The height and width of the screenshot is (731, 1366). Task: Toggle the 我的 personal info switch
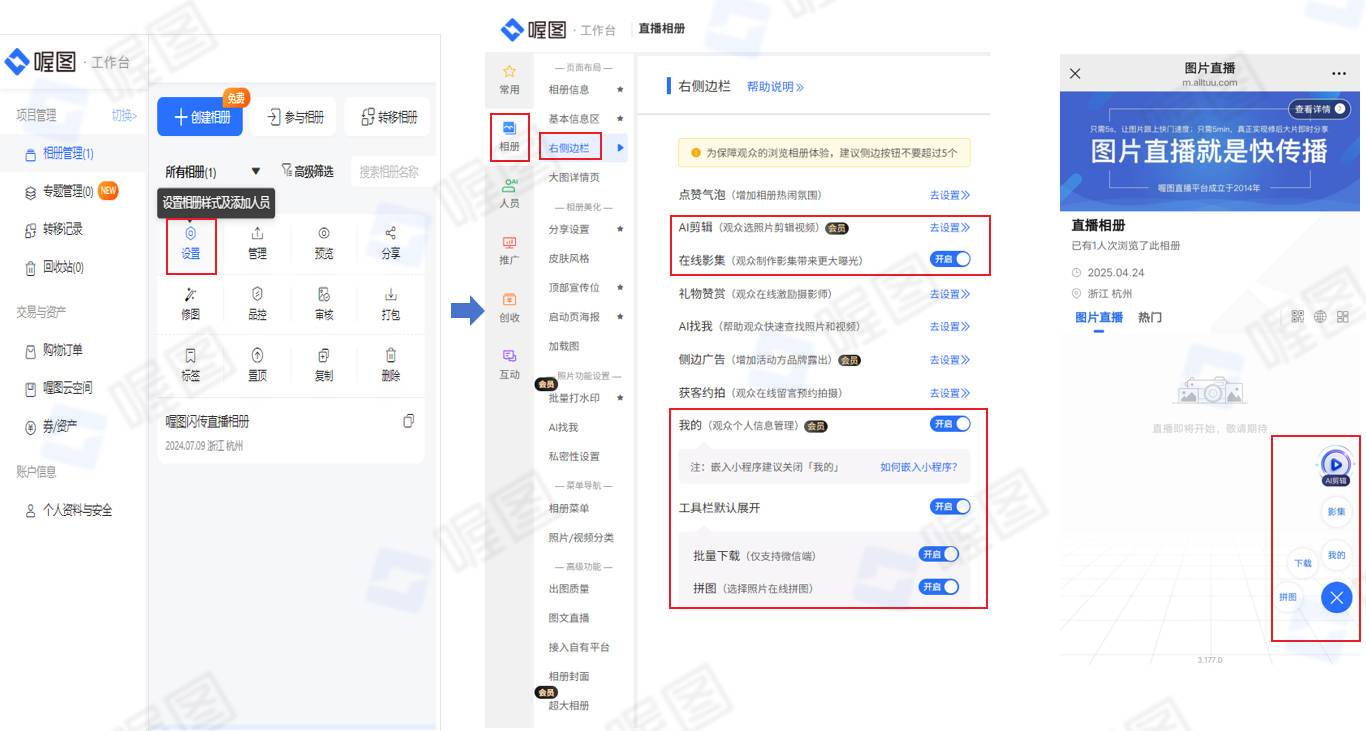pos(950,424)
